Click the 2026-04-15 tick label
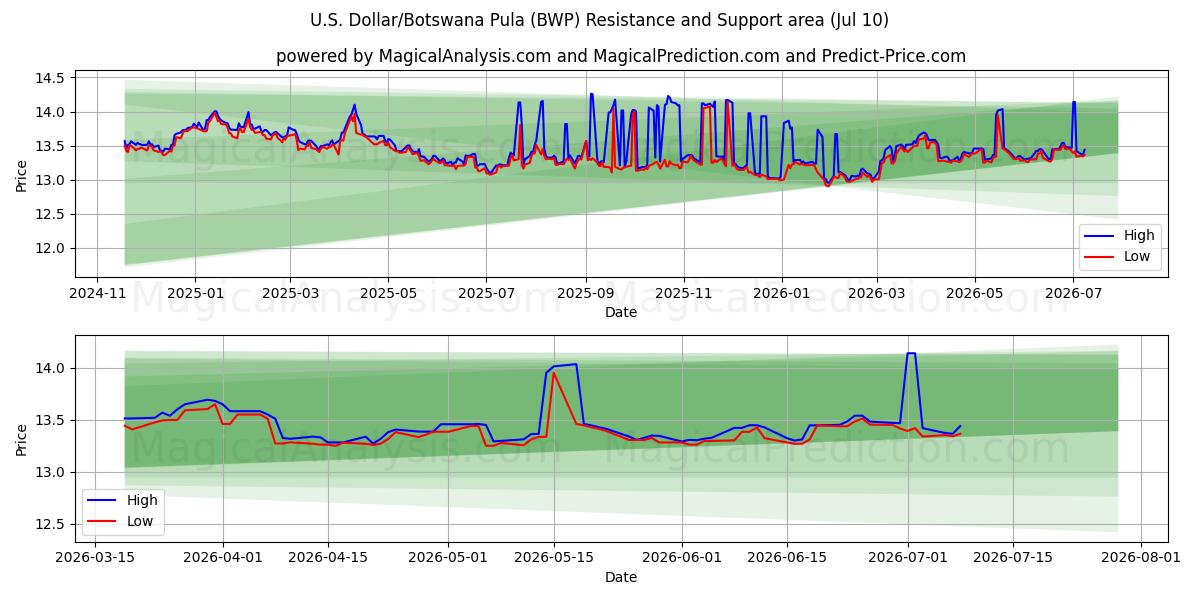The width and height of the screenshot is (1200, 600). (x=329, y=558)
